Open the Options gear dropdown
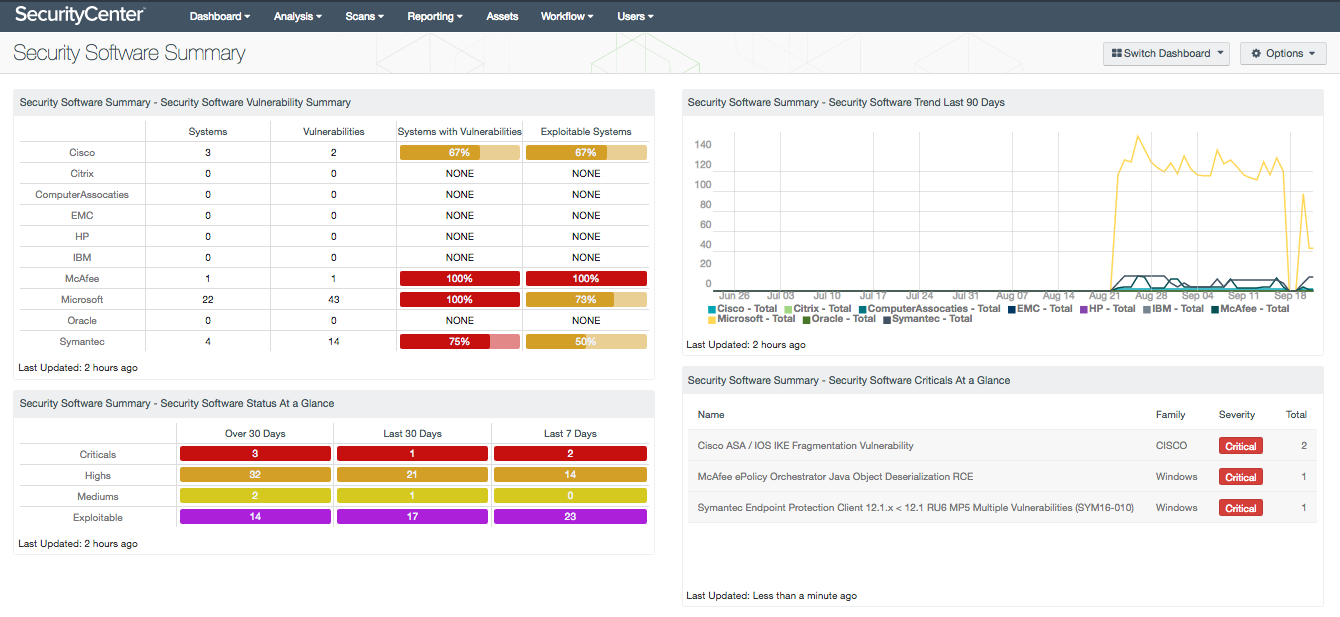The height and width of the screenshot is (617, 1340). (1283, 53)
